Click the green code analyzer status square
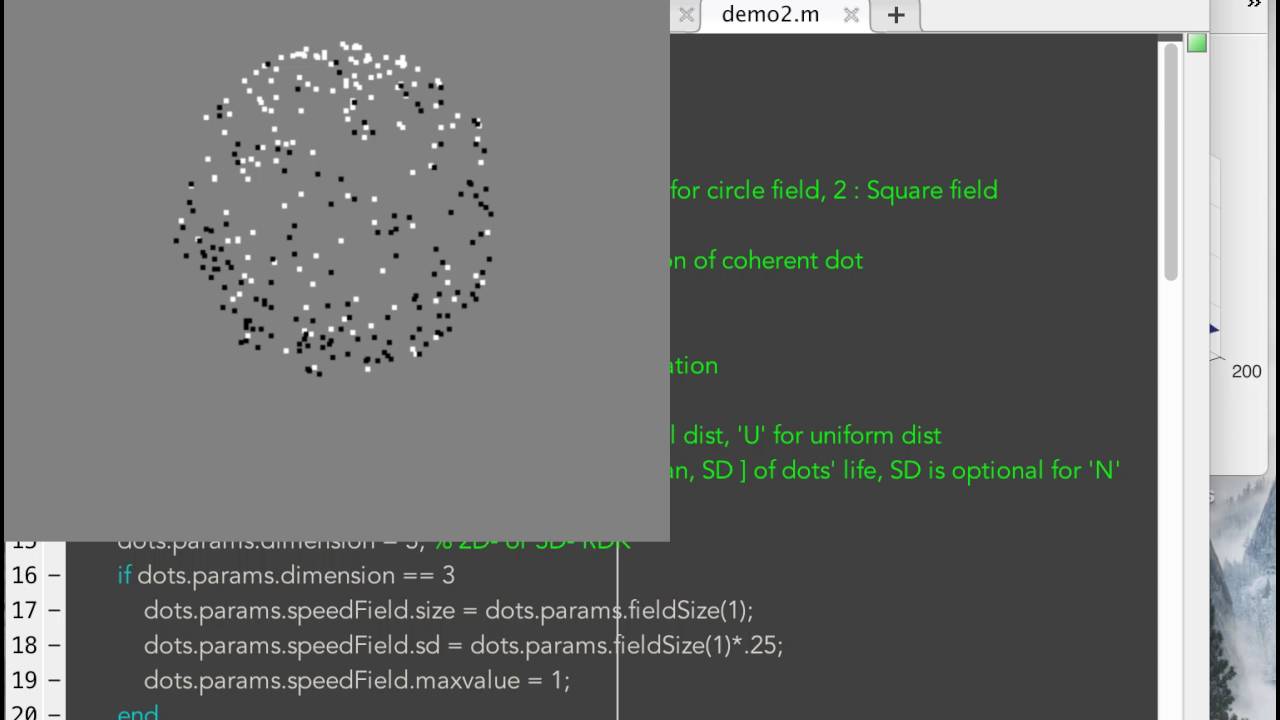1280x720 pixels. (x=1197, y=43)
